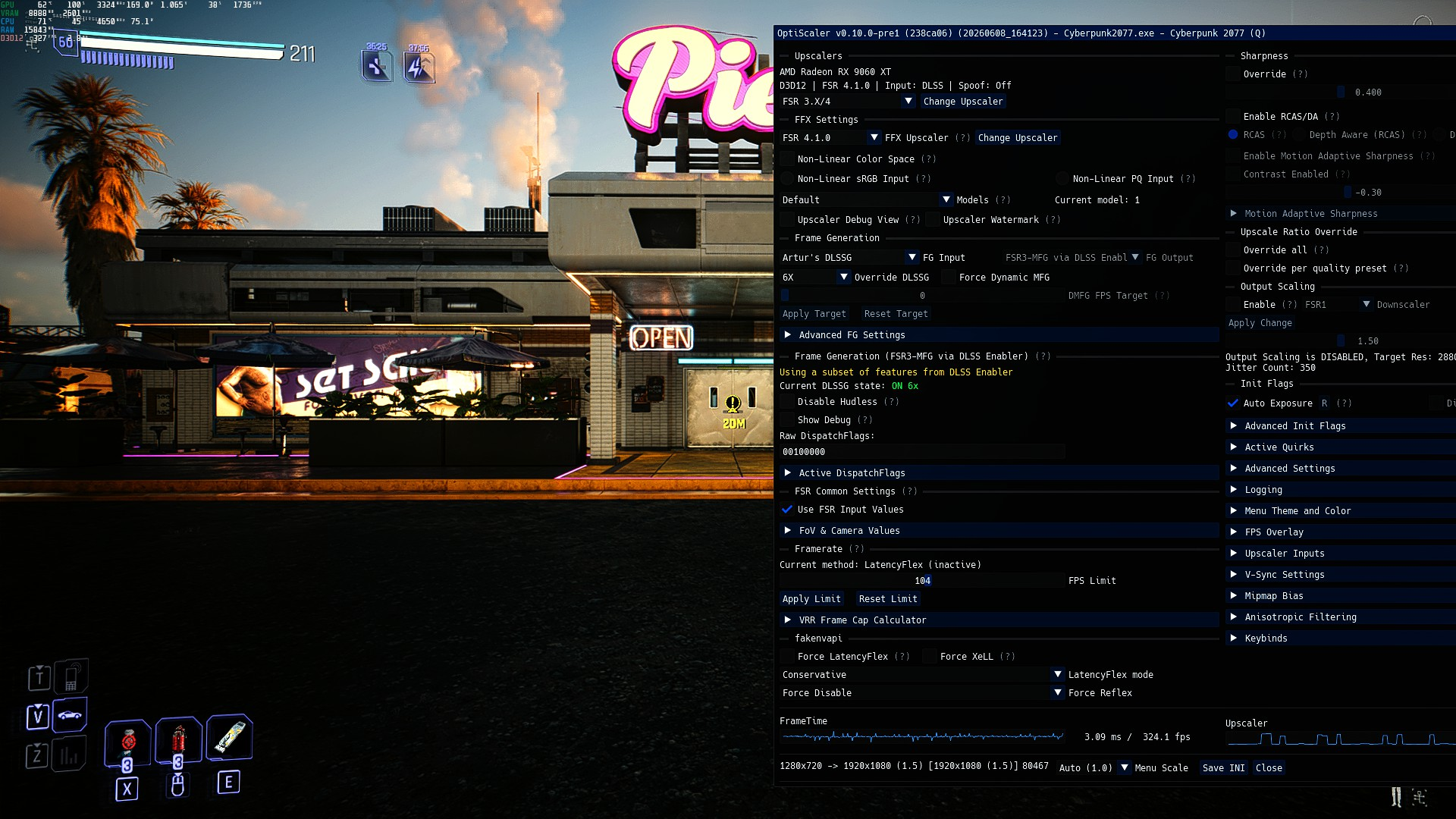This screenshot has height=819, width=1456.
Task: Click Save INI button
Action: [x=1223, y=768]
